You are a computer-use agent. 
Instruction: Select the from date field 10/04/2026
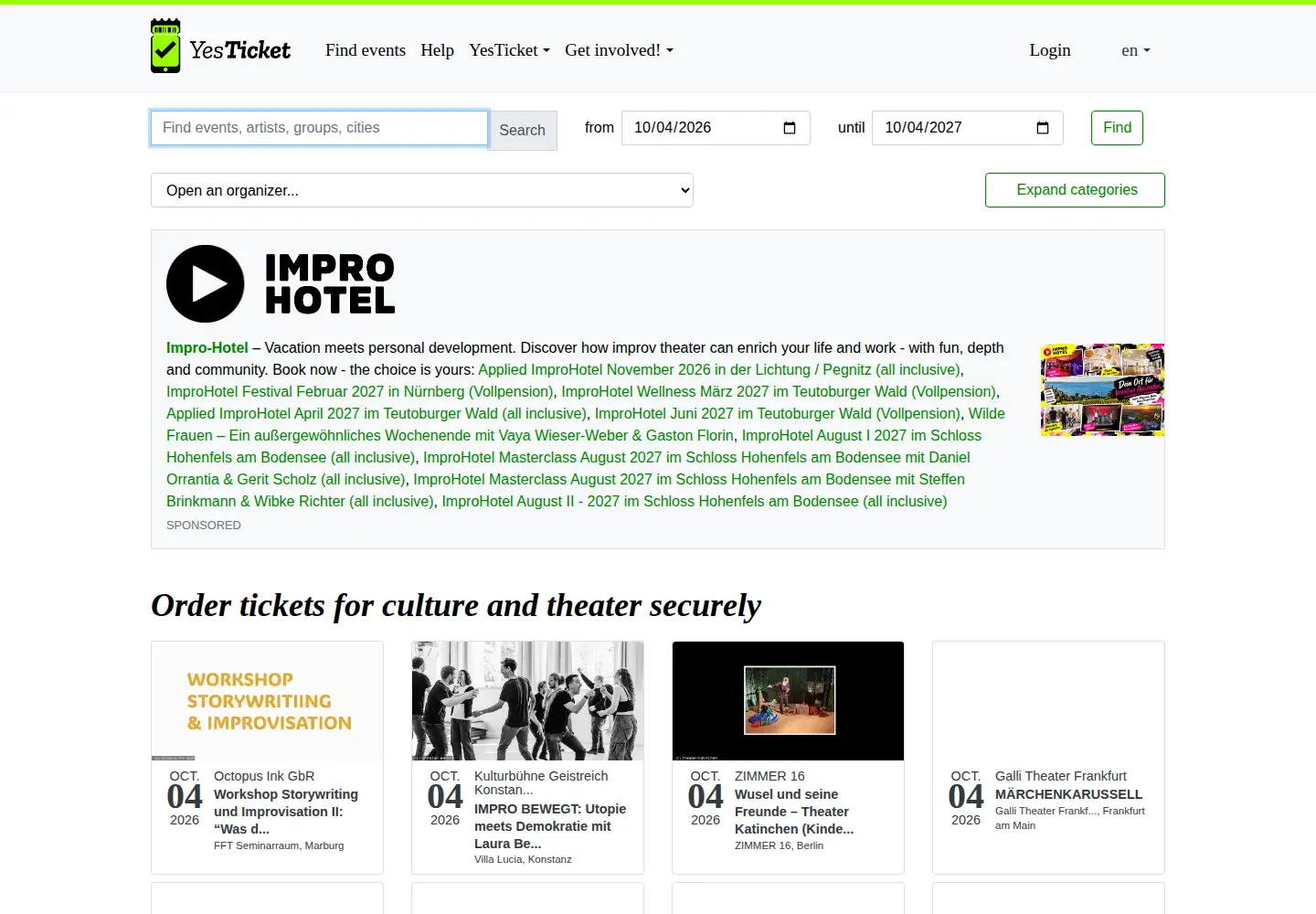716,128
